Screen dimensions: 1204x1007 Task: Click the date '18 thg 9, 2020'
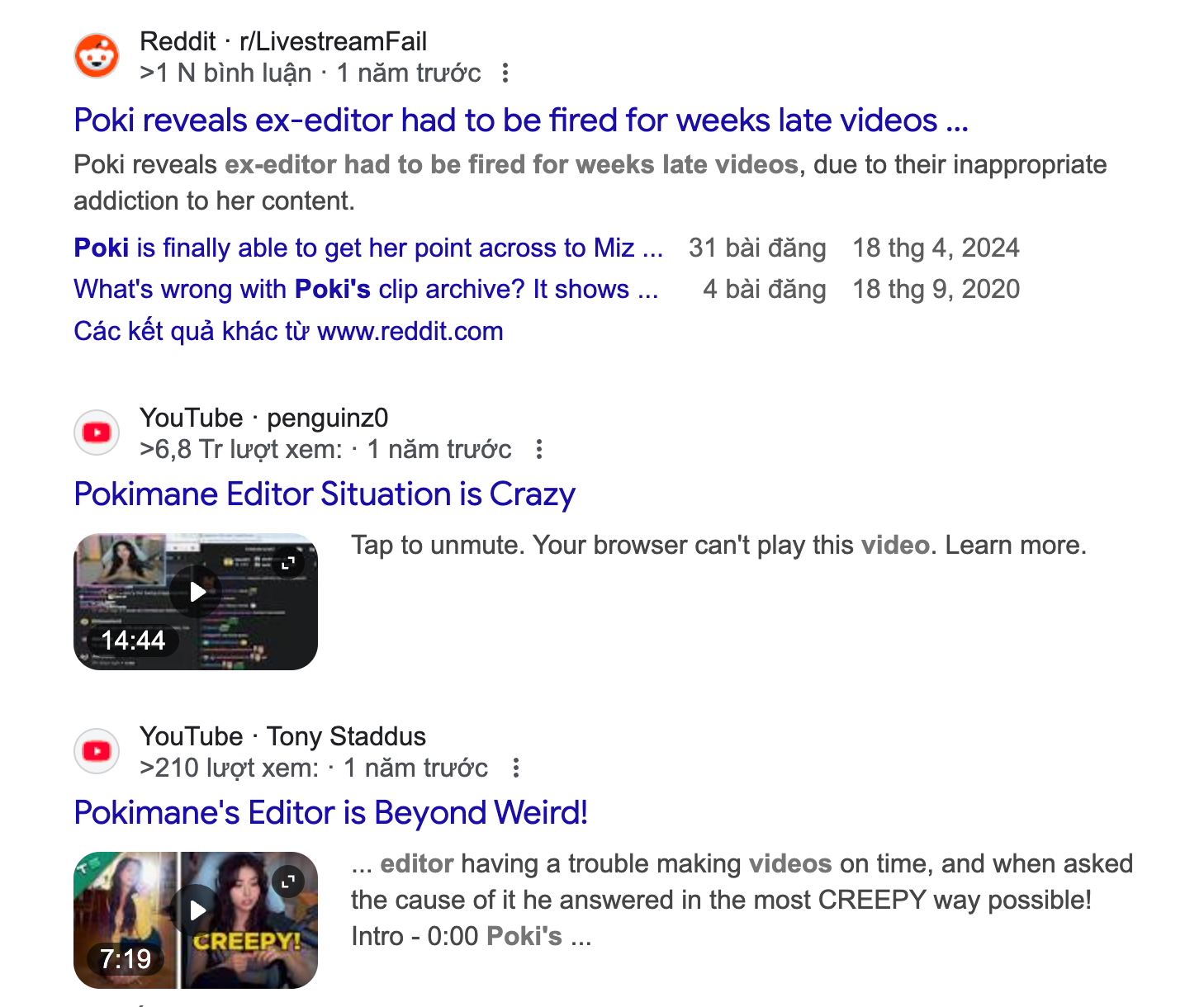click(936, 289)
